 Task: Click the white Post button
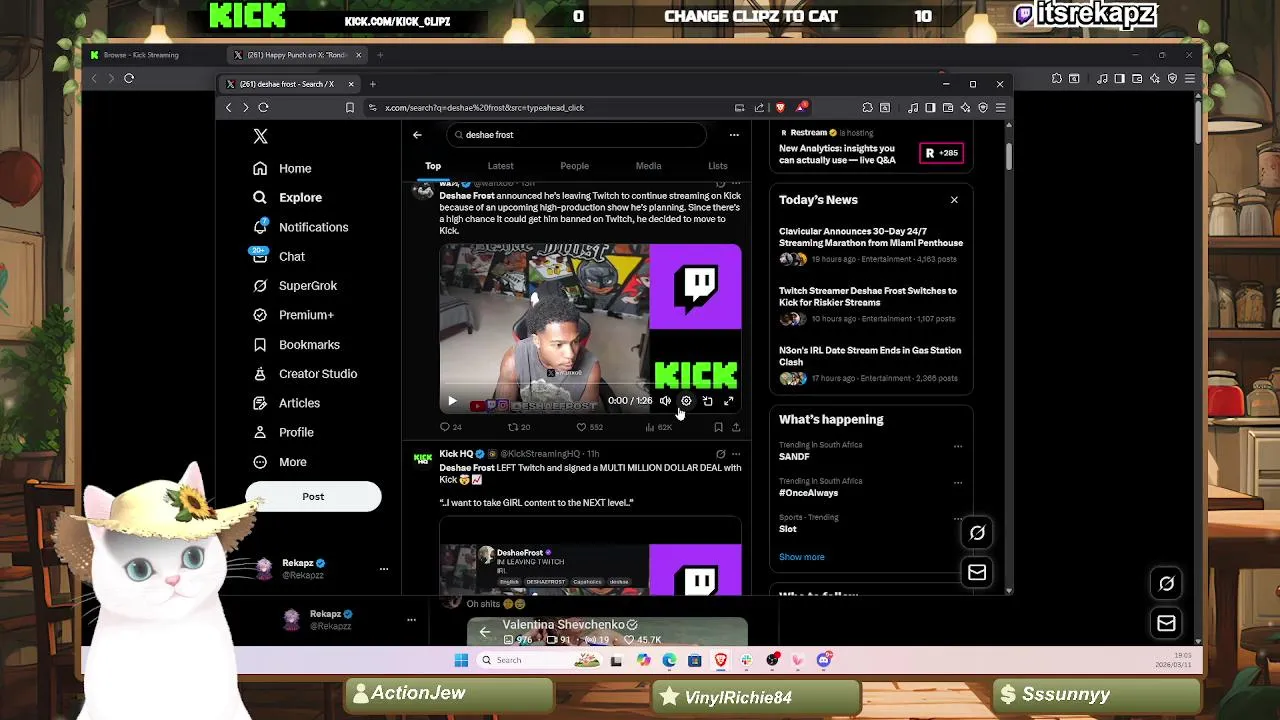point(313,497)
